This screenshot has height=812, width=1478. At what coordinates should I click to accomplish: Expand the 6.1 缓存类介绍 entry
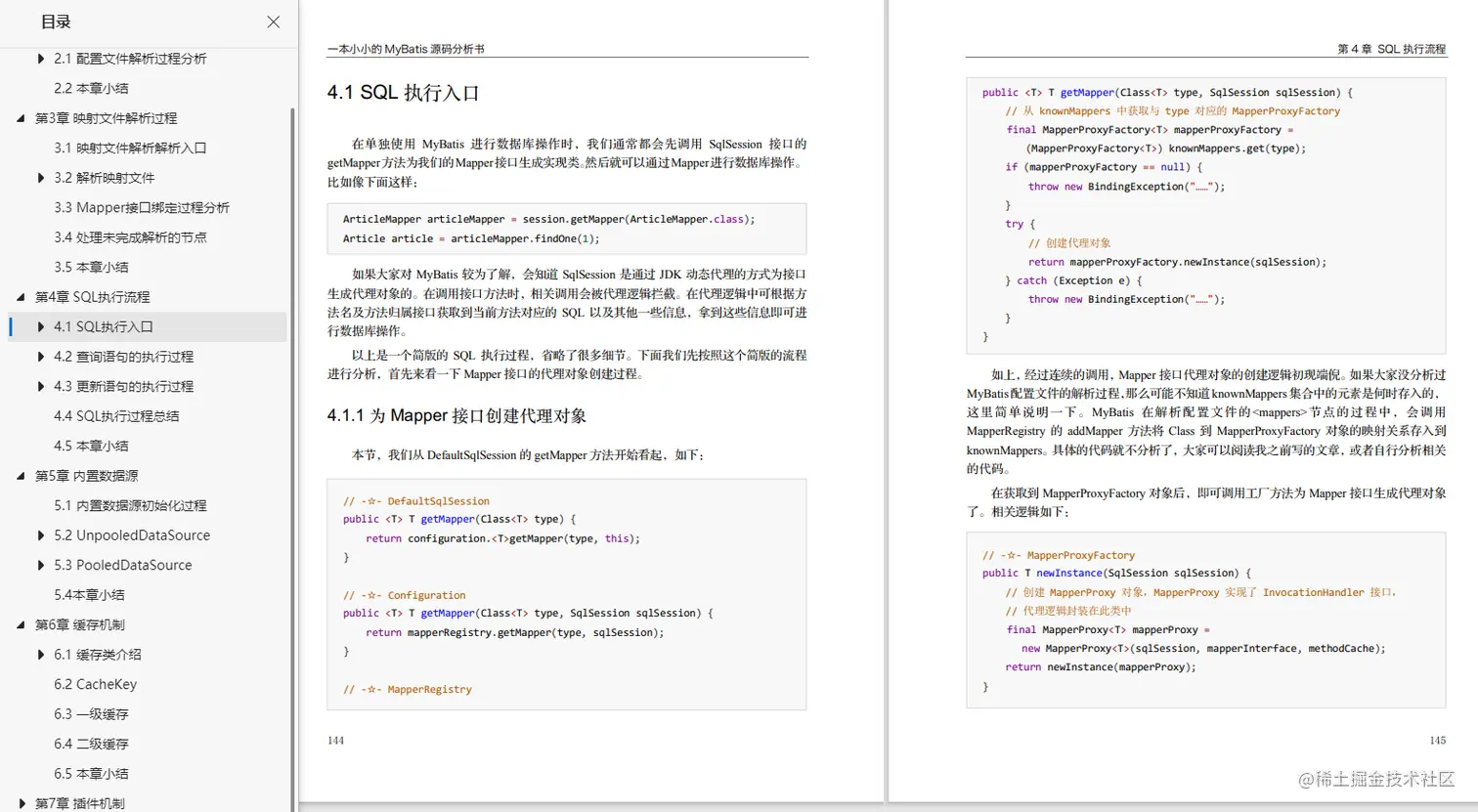click(40, 655)
